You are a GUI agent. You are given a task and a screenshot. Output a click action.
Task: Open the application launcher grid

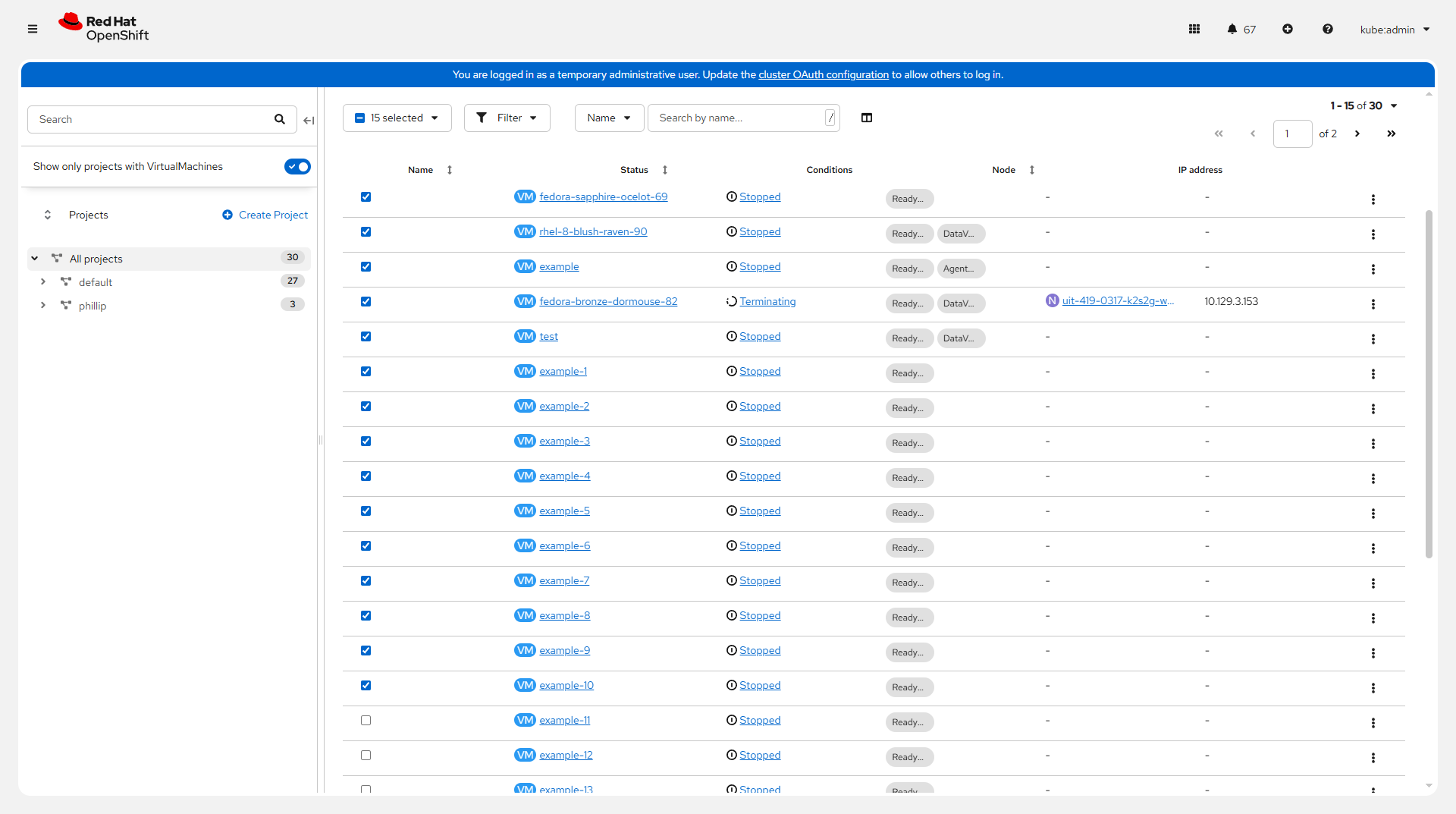(1194, 29)
